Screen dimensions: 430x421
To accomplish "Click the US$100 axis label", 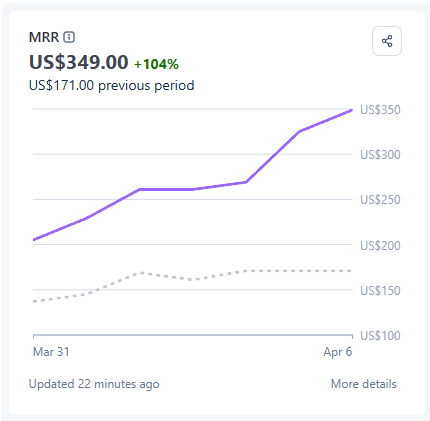I will 380,336.
